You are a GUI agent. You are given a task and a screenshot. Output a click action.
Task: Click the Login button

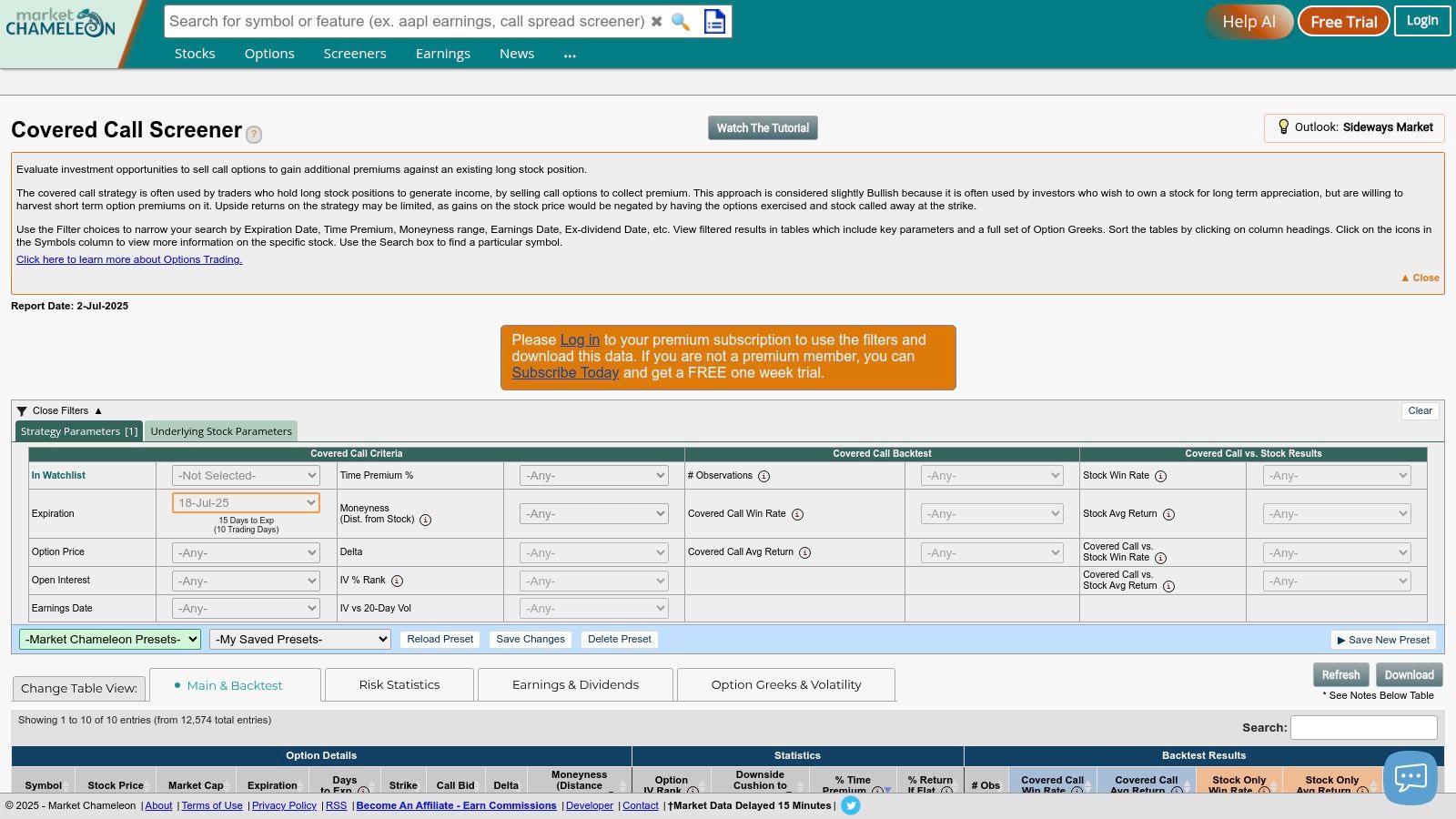(1422, 21)
